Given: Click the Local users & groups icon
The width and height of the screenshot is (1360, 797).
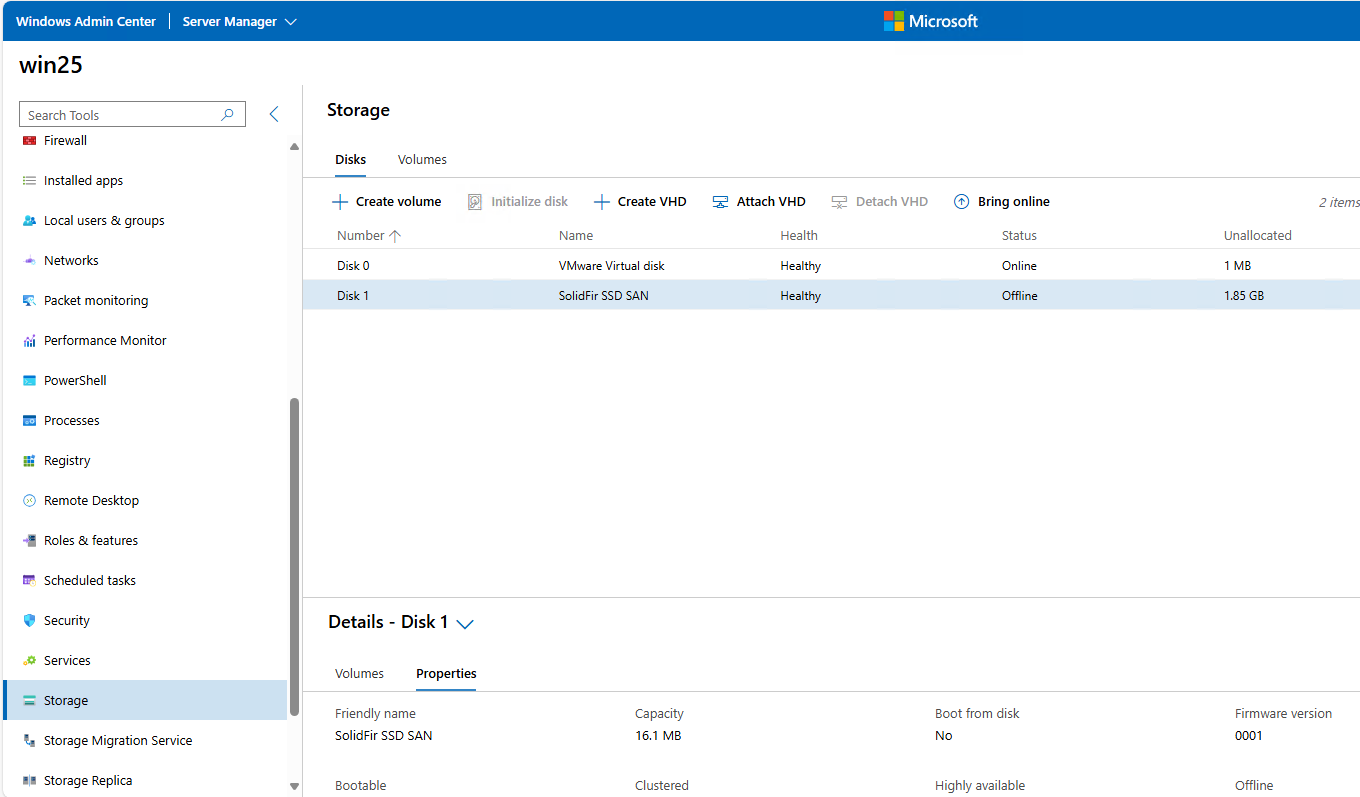Looking at the screenshot, I should [x=29, y=221].
